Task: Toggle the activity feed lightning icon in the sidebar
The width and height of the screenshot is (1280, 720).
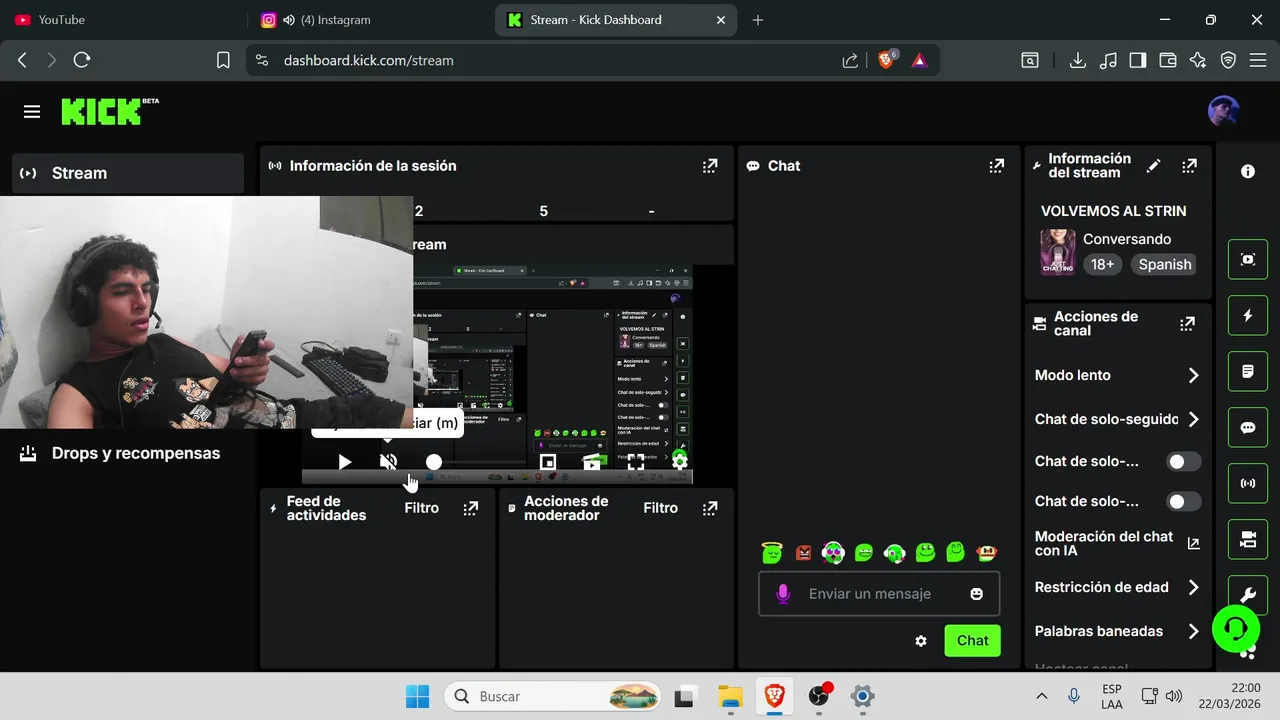Action: (1248, 316)
